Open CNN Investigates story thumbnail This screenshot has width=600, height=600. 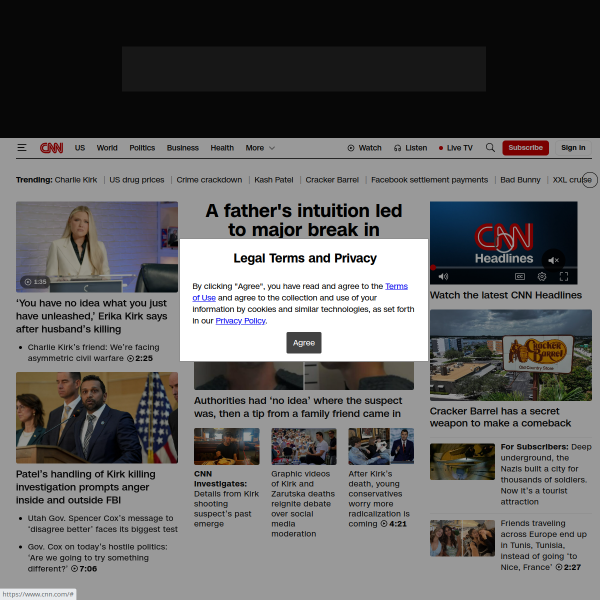[x=227, y=446]
